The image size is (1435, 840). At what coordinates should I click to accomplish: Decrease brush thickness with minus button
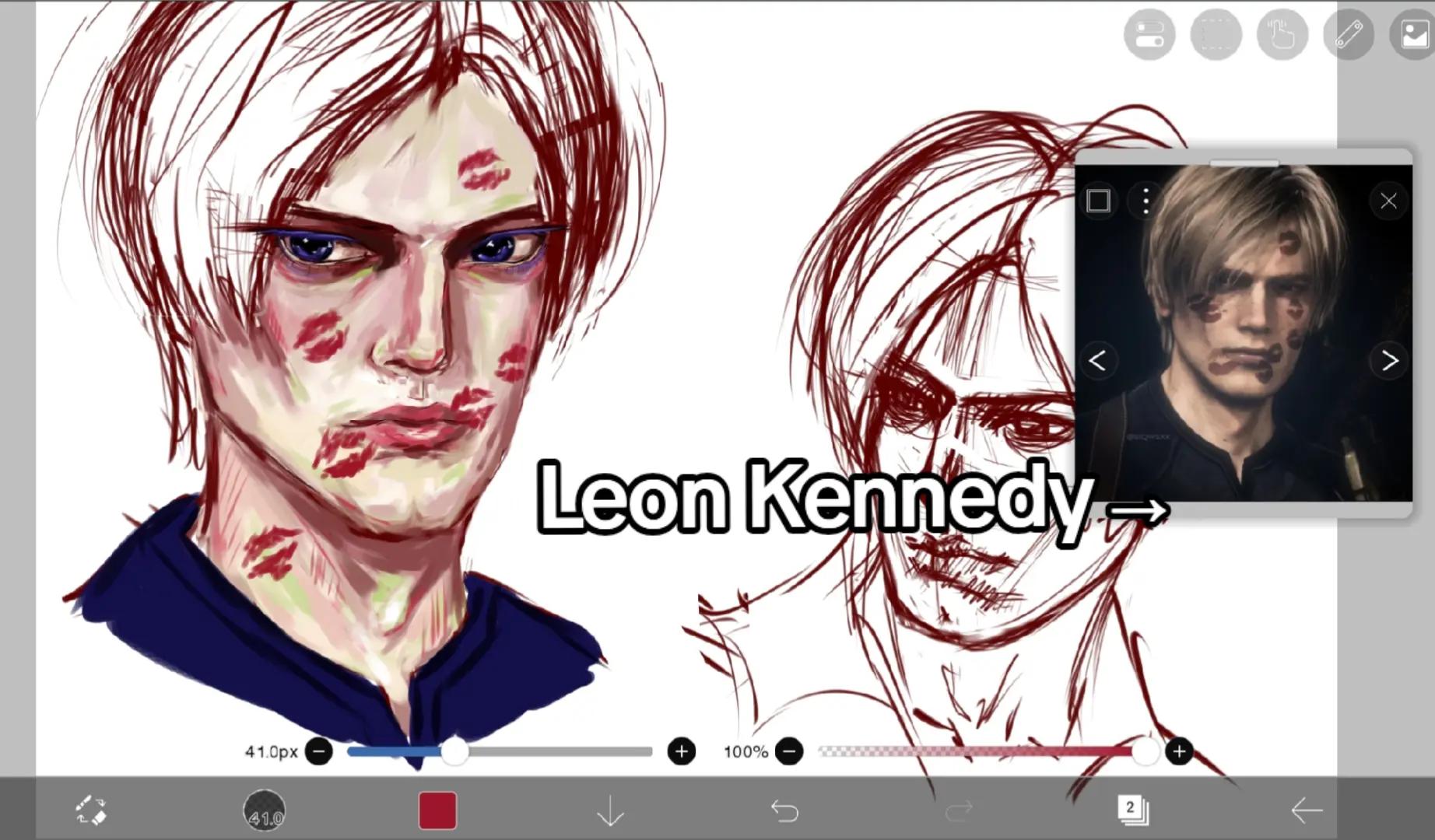tap(319, 751)
